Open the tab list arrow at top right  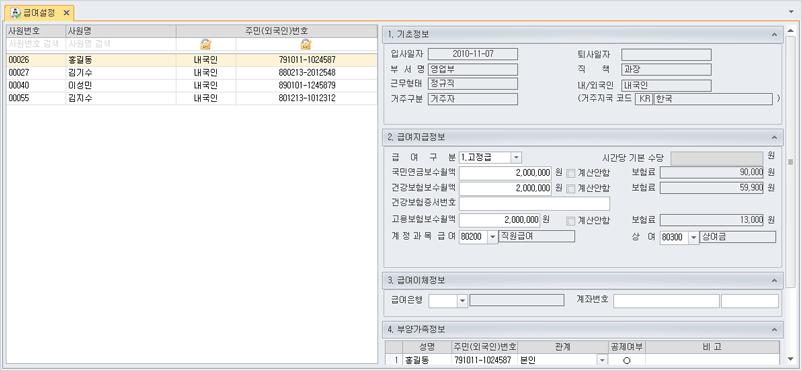[x=792, y=11]
